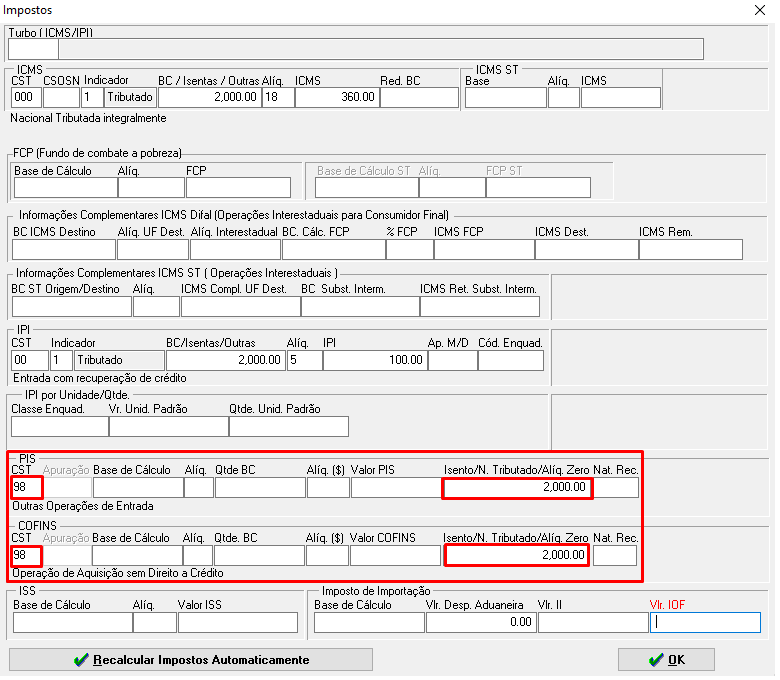Viewport: 780px width, 680px height.
Task: Click PIS Nat. Rec. field
Action: point(616,487)
